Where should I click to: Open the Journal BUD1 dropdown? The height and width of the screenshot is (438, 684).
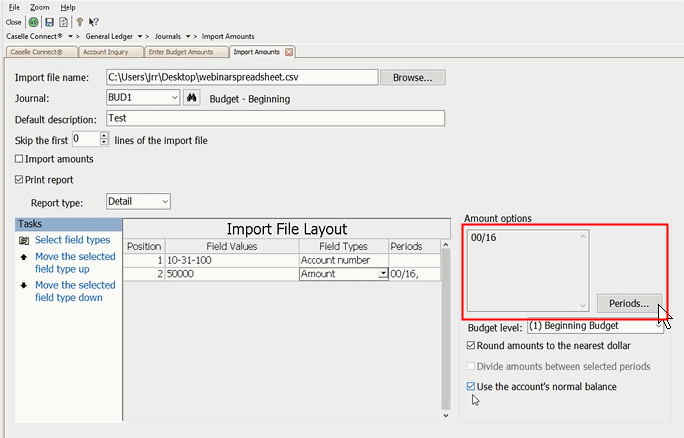(174, 98)
